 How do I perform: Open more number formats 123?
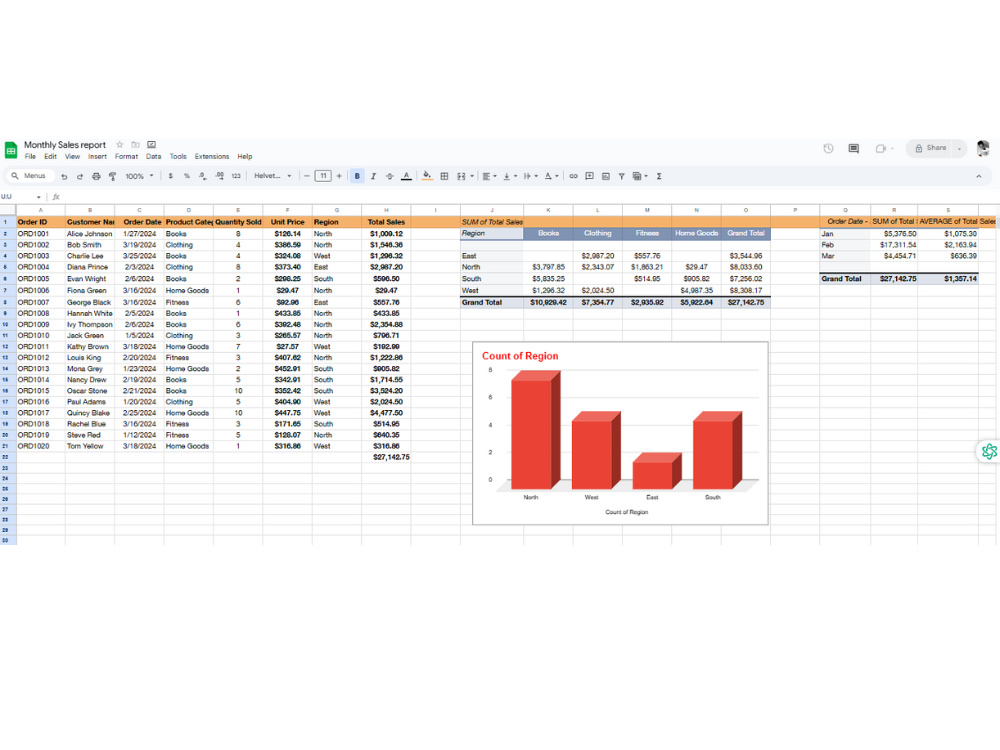pos(236,176)
